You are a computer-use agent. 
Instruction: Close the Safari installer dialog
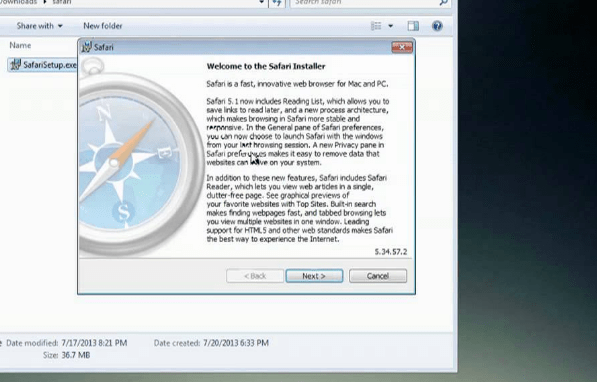(x=402, y=47)
